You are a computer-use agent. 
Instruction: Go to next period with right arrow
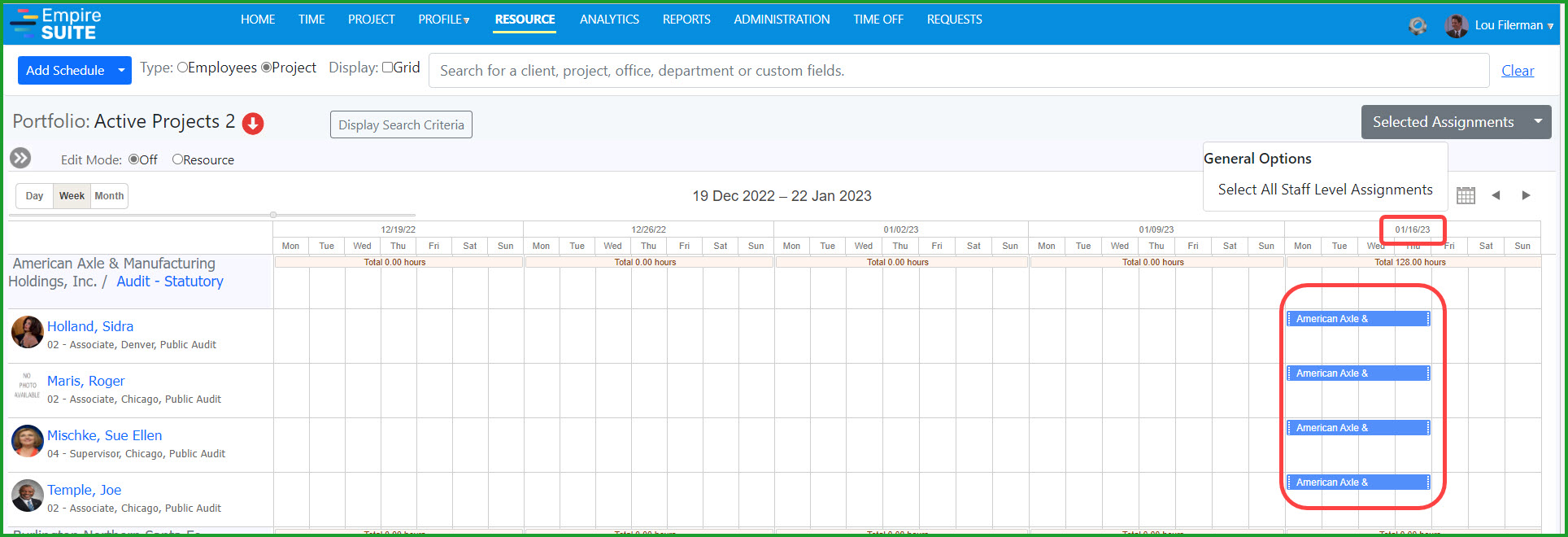coord(1526,195)
